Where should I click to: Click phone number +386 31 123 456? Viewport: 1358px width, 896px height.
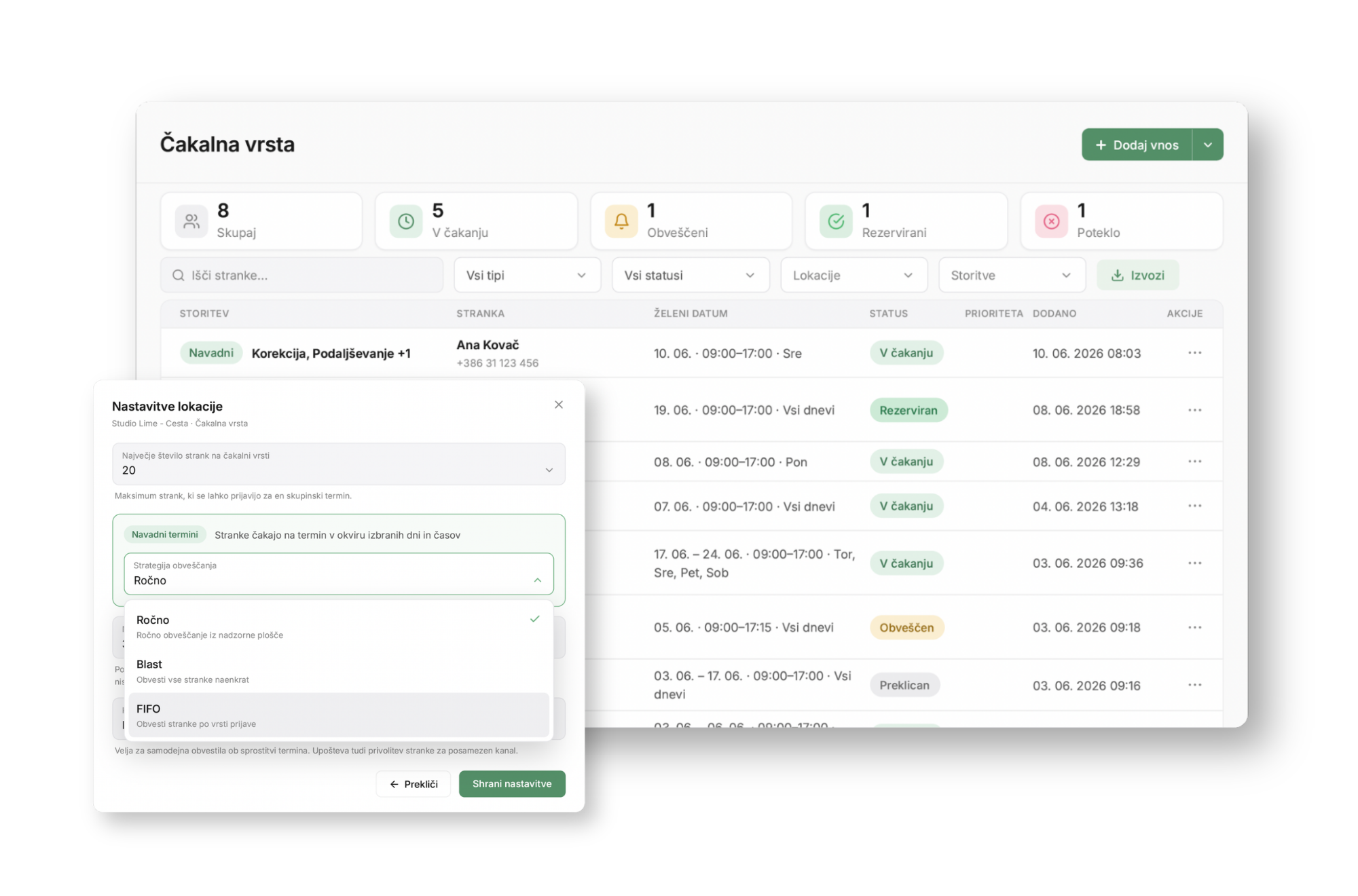pos(498,363)
